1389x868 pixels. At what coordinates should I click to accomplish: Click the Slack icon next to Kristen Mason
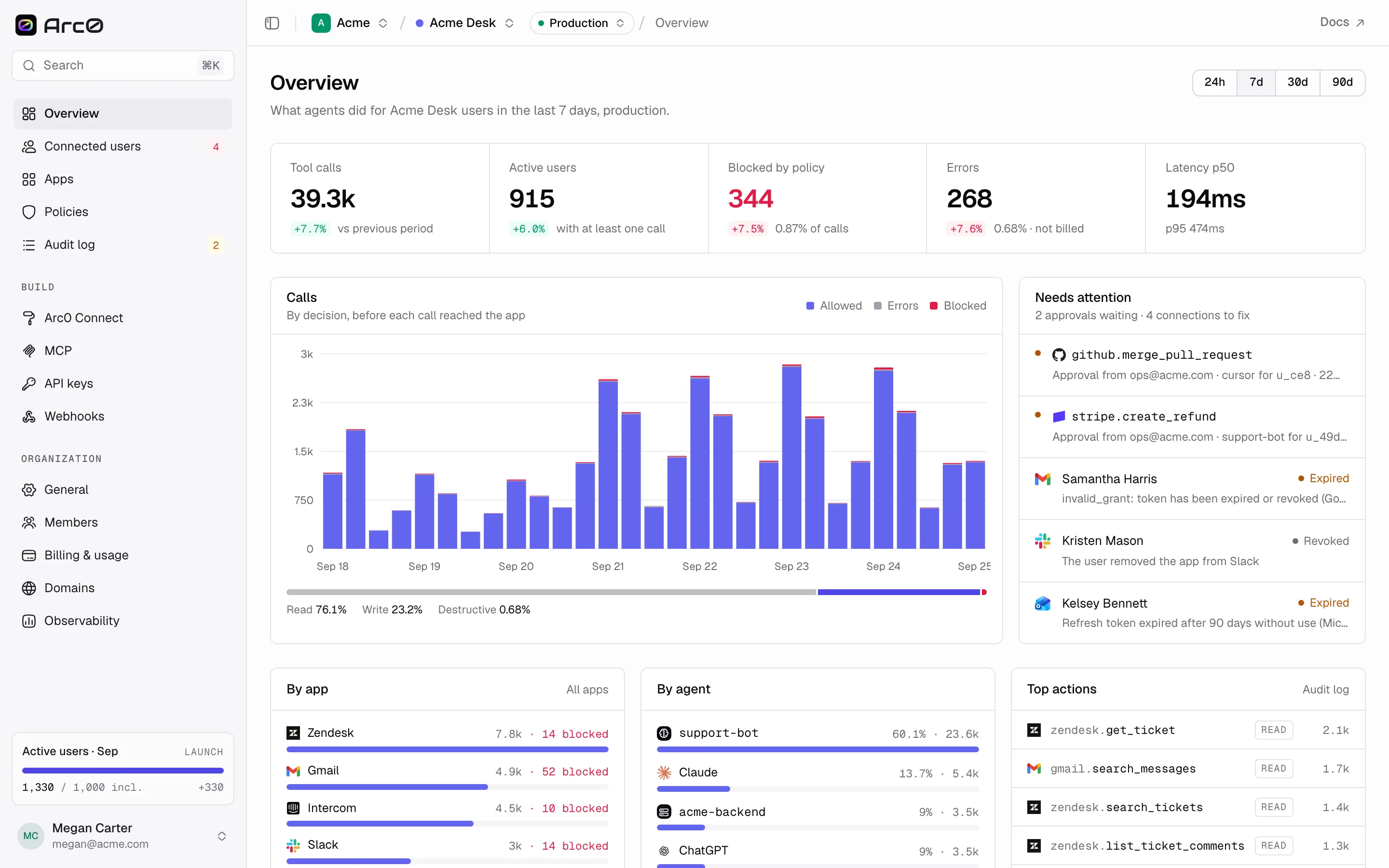tap(1042, 541)
